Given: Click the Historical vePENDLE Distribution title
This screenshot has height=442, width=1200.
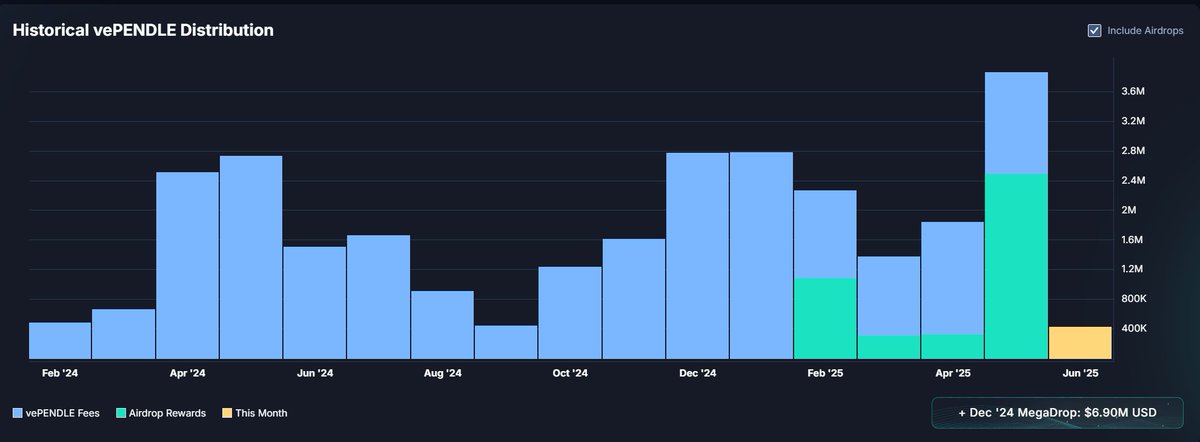Looking at the screenshot, I should (143, 31).
